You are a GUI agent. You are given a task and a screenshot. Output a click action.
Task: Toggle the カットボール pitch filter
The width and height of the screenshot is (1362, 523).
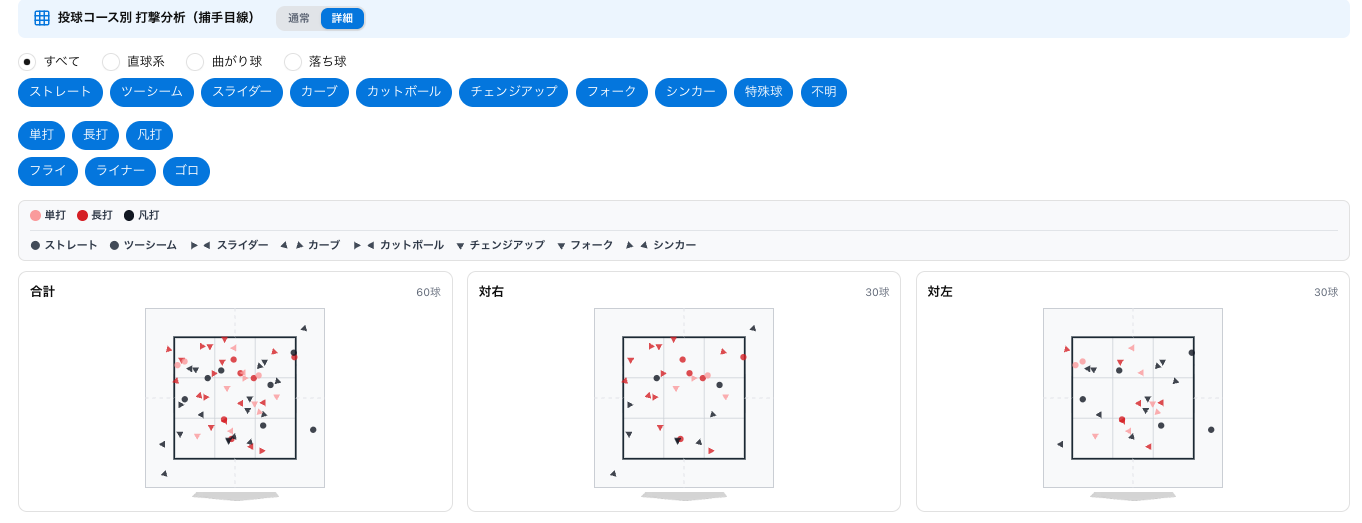click(404, 92)
